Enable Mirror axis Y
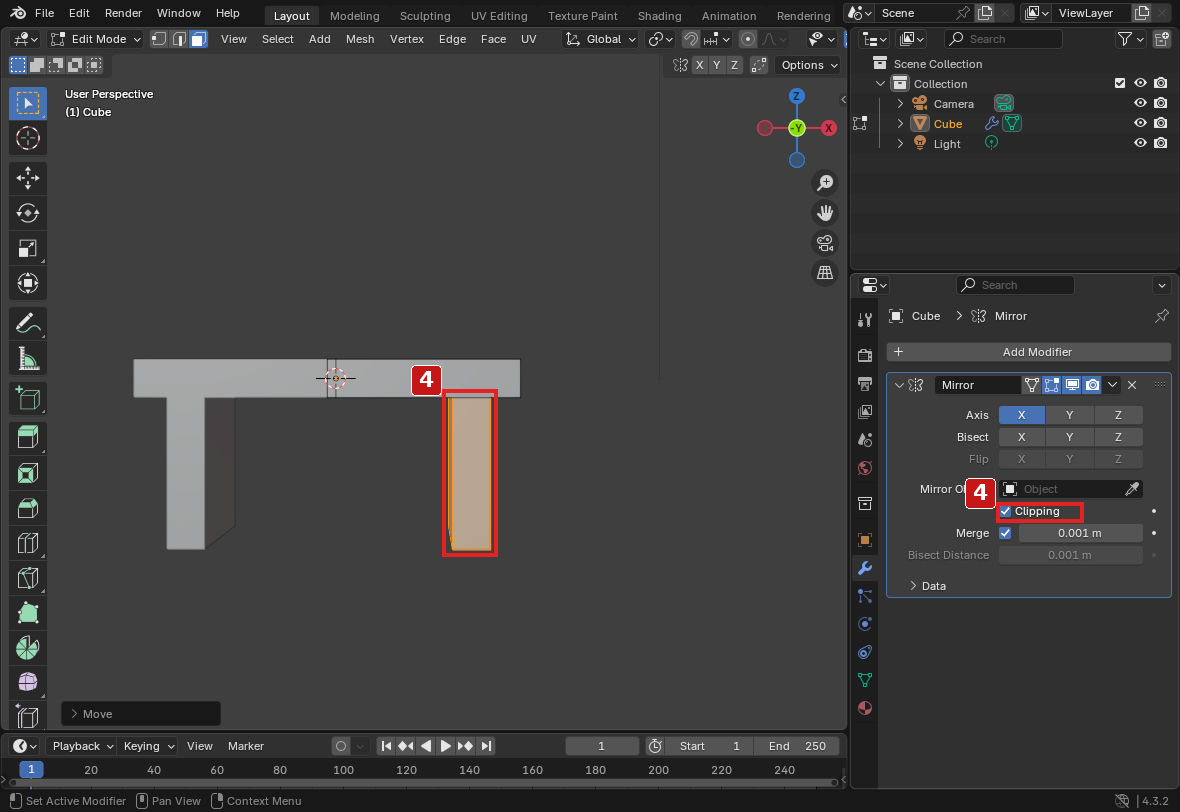 tap(1069, 415)
